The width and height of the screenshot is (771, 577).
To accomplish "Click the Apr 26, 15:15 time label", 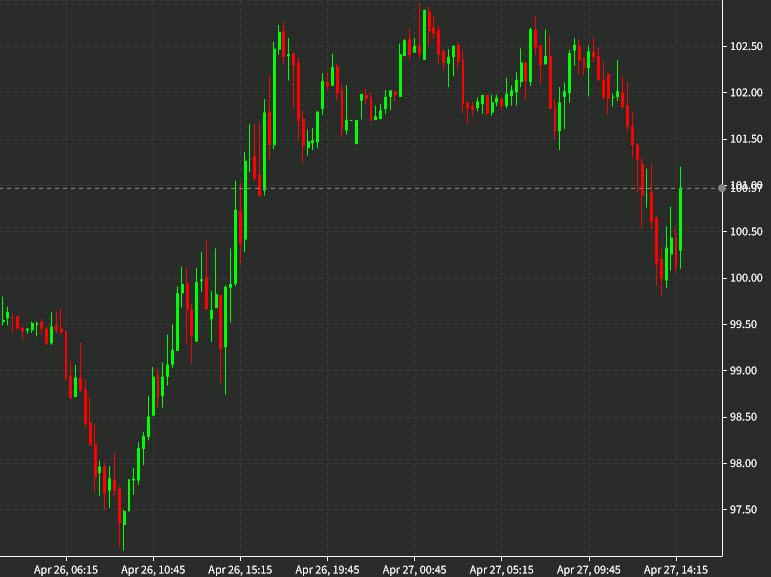I will tap(240, 570).
